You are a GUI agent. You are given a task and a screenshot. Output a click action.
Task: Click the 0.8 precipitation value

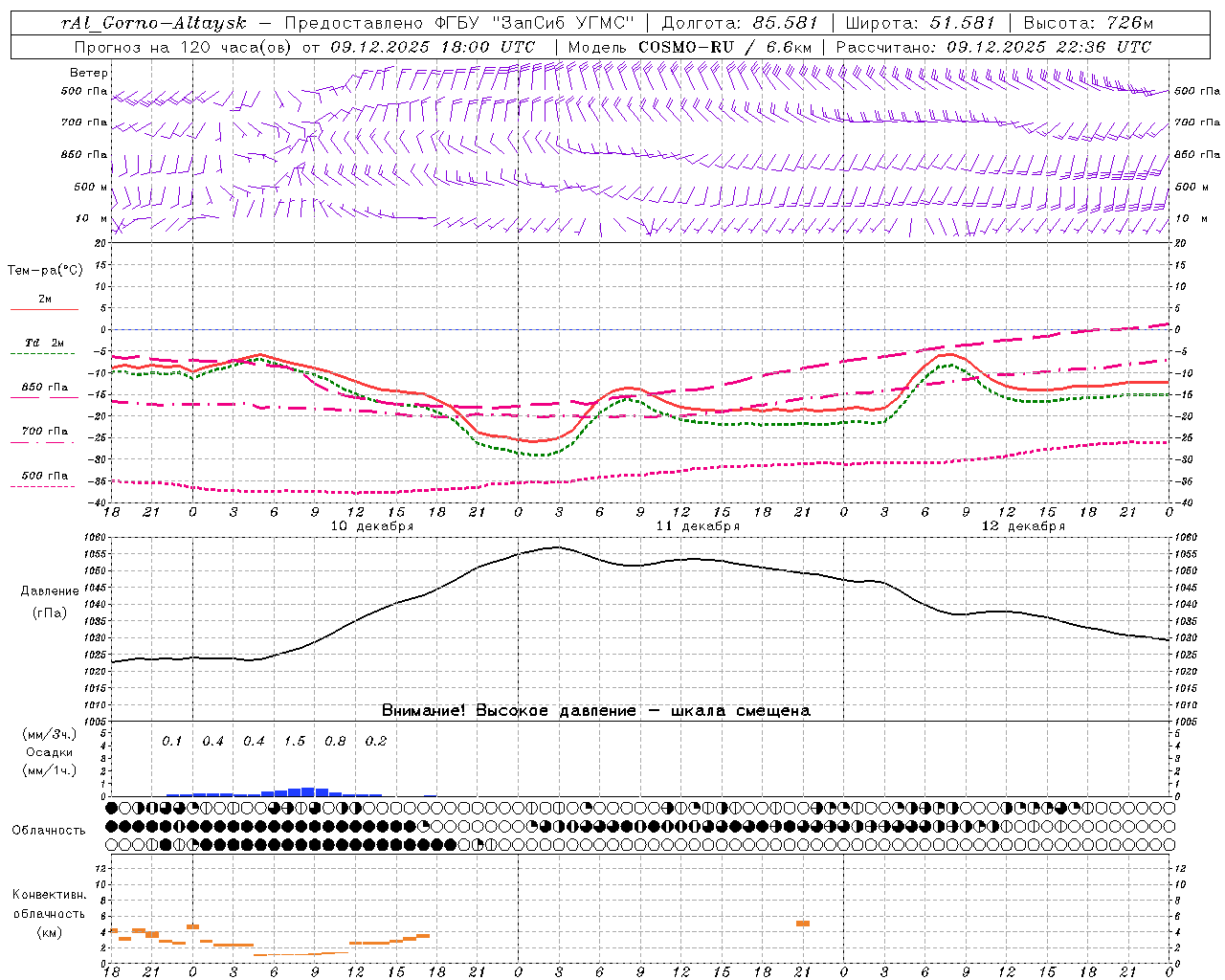tap(335, 742)
